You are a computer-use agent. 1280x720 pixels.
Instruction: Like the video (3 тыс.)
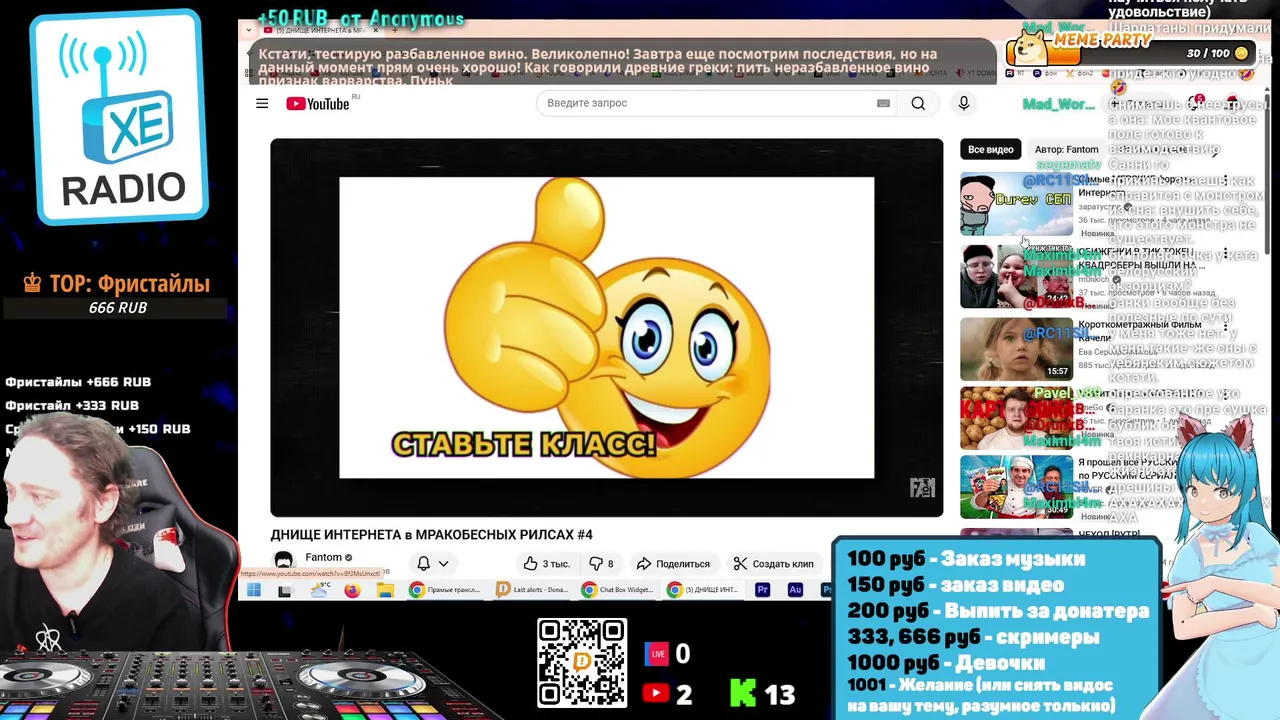pyautogui.click(x=546, y=563)
